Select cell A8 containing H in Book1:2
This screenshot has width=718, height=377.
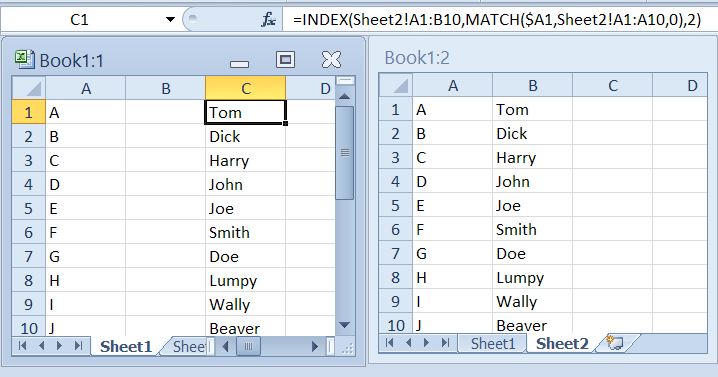(452, 278)
